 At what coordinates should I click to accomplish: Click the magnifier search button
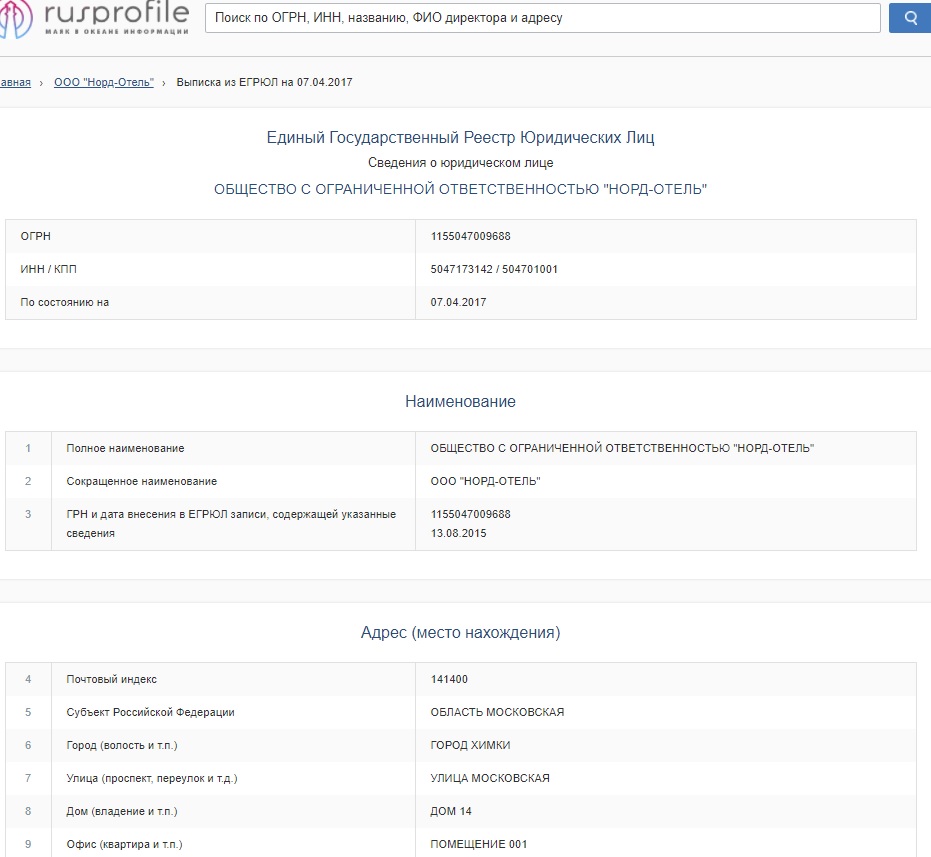tap(910, 18)
